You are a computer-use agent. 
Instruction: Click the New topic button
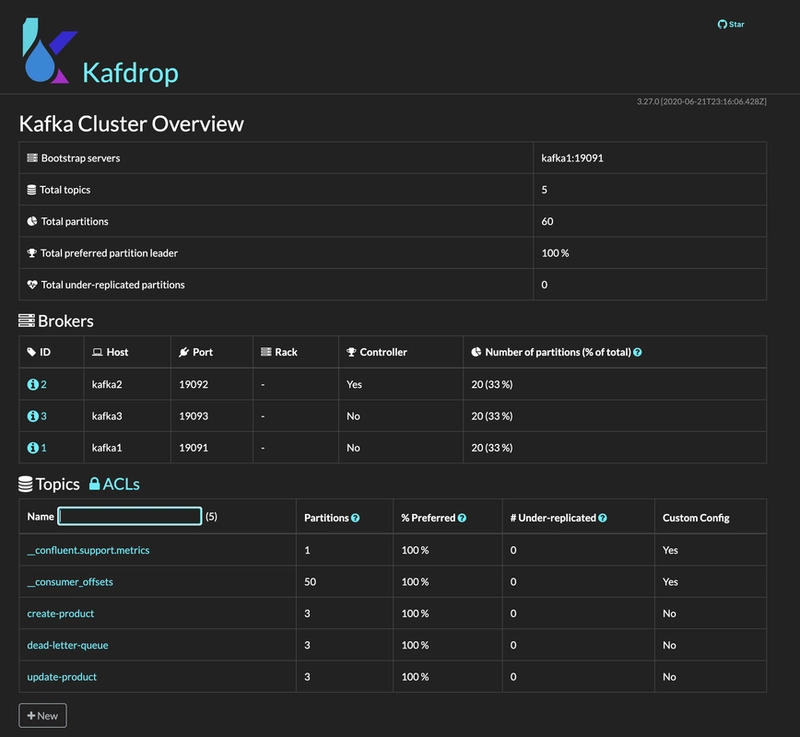pos(42,716)
